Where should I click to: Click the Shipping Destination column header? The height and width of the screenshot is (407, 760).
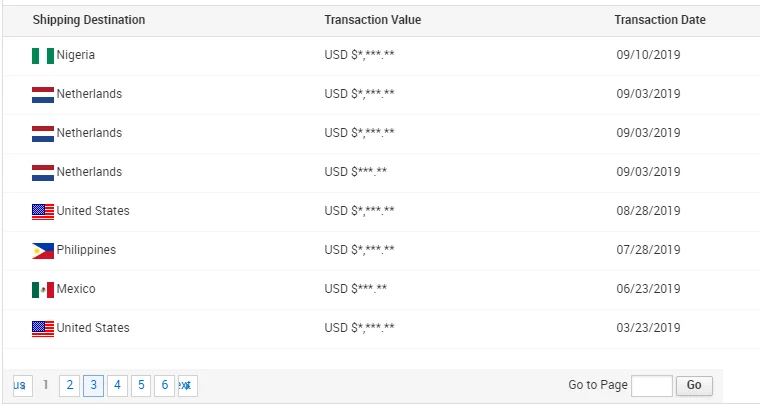click(x=89, y=20)
